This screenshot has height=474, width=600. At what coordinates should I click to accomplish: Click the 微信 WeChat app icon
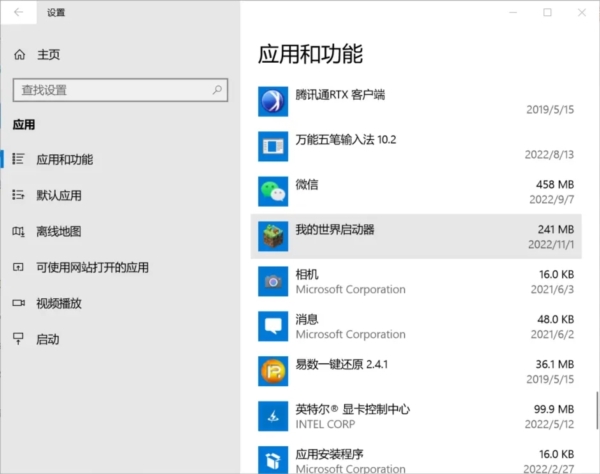tap(273, 191)
